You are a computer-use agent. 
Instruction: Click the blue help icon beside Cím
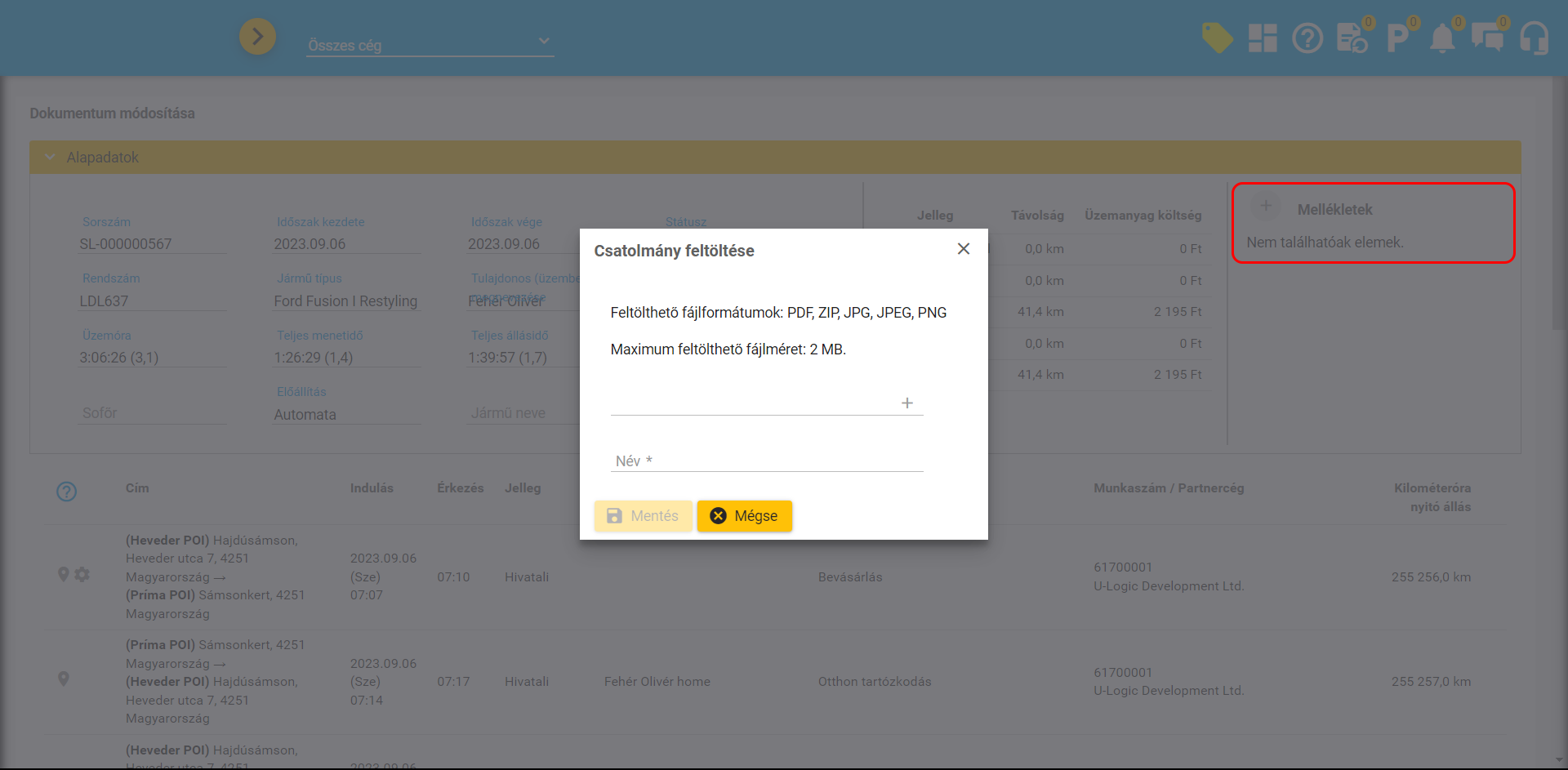point(66,492)
